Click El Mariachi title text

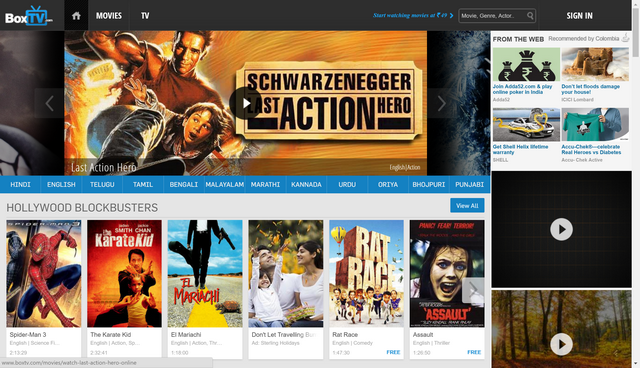pos(186,335)
